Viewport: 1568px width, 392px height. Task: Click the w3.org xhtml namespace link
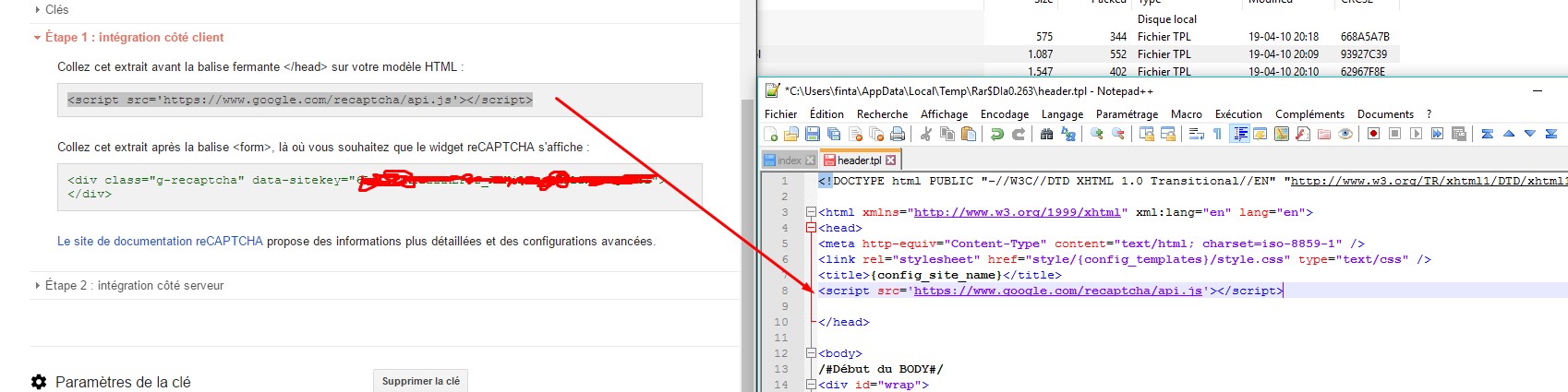[1017, 212]
